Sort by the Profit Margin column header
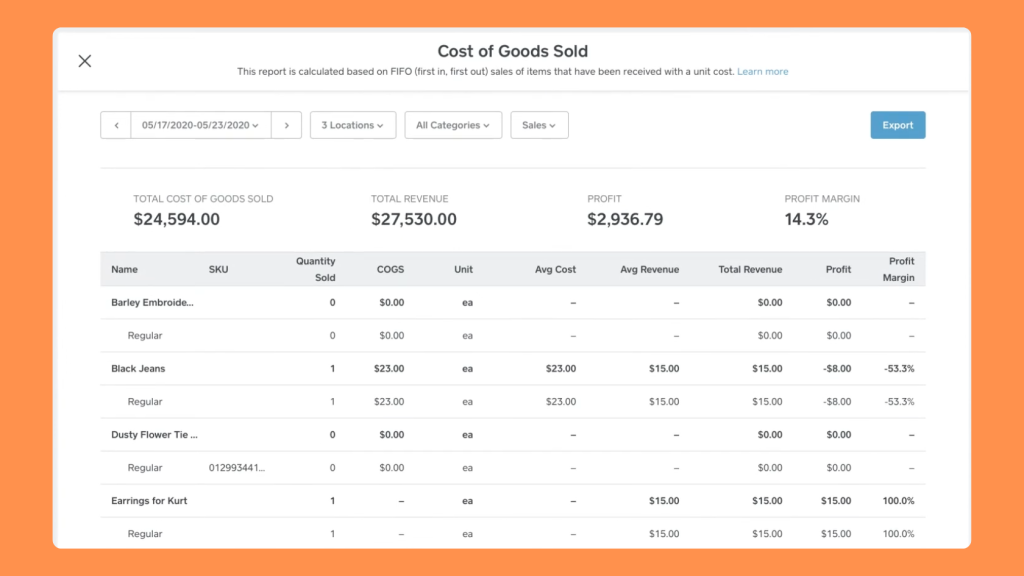 point(900,269)
